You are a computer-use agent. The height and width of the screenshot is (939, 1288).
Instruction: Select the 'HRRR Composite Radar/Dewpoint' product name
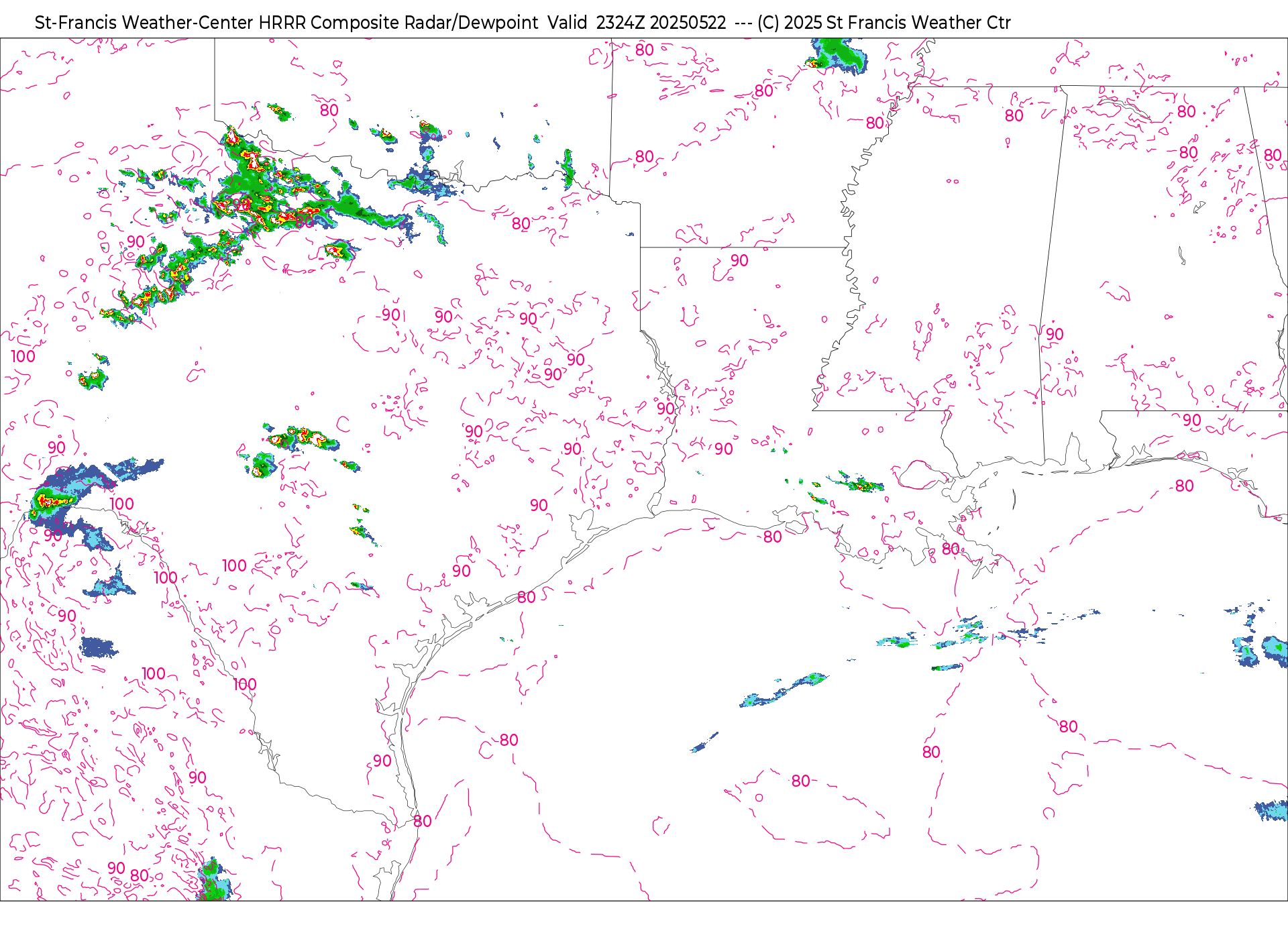(x=398, y=23)
